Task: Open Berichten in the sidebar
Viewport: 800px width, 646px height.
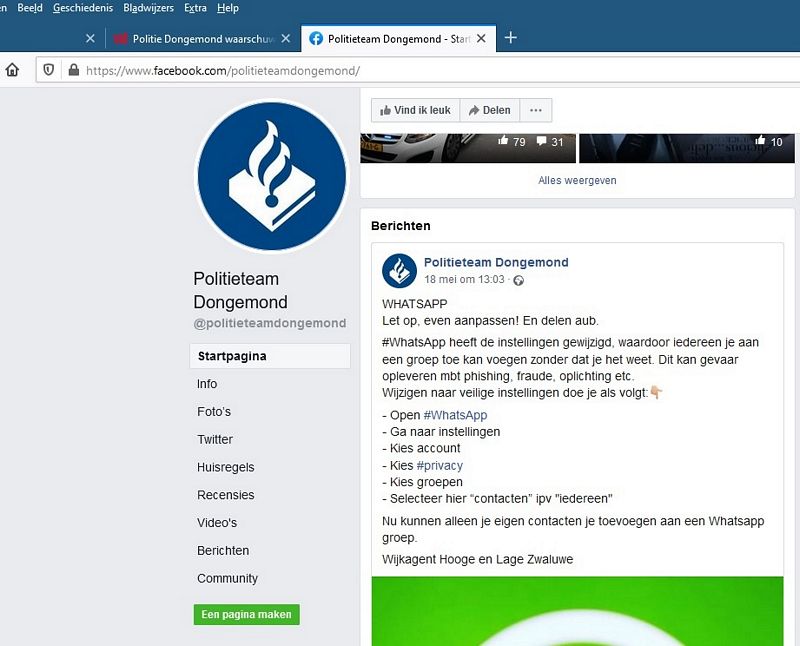Action: click(223, 551)
